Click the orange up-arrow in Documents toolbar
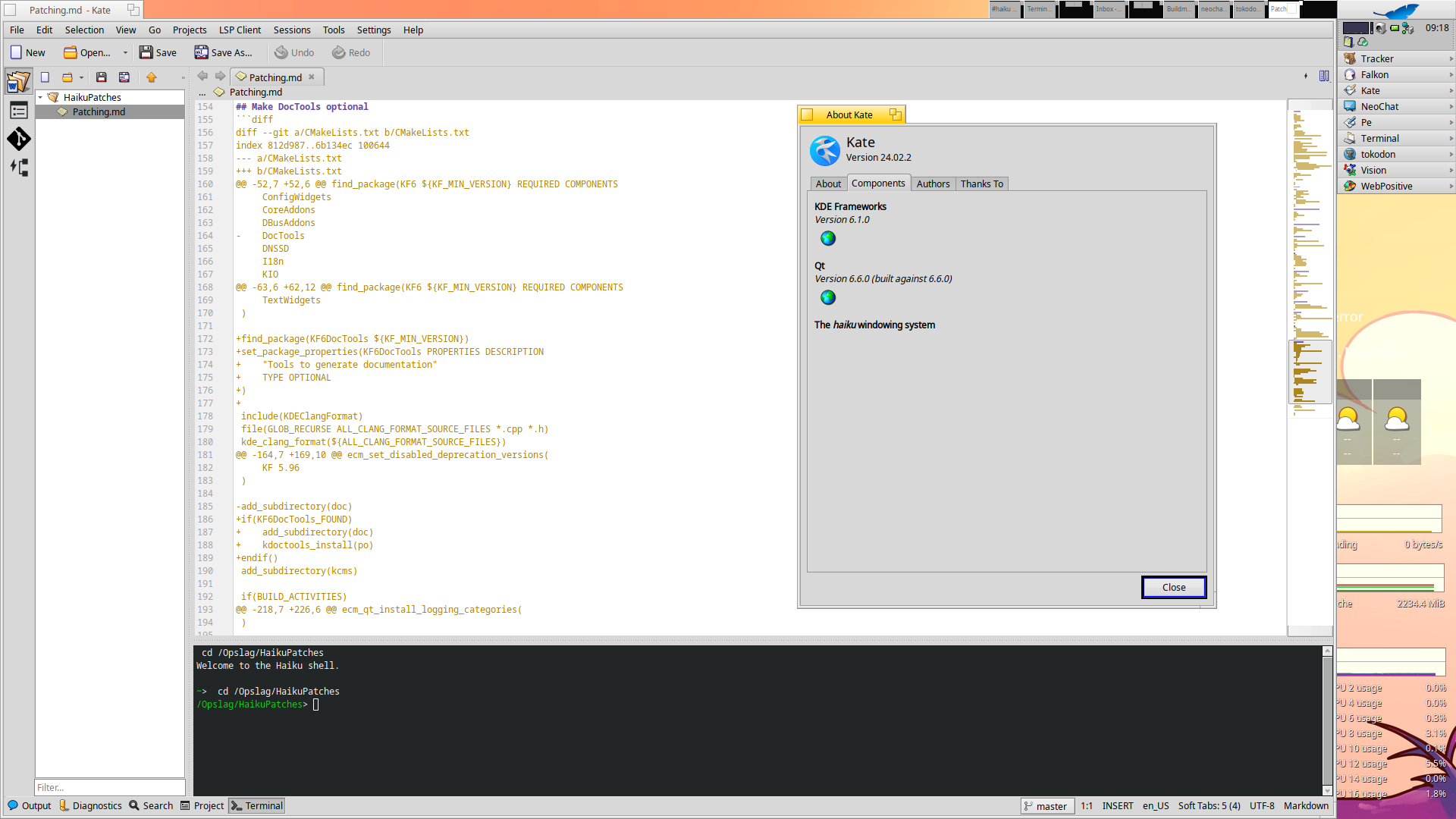This screenshot has height=819, width=1456. click(152, 77)
